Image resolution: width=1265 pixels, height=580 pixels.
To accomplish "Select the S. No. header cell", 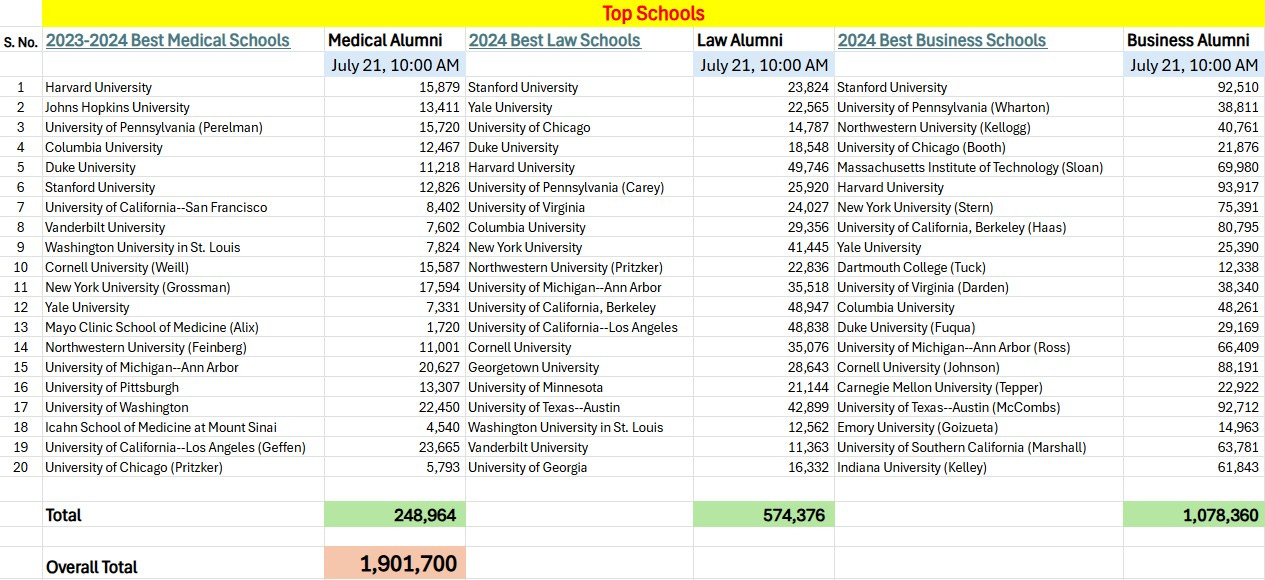I will click(20, 42).
